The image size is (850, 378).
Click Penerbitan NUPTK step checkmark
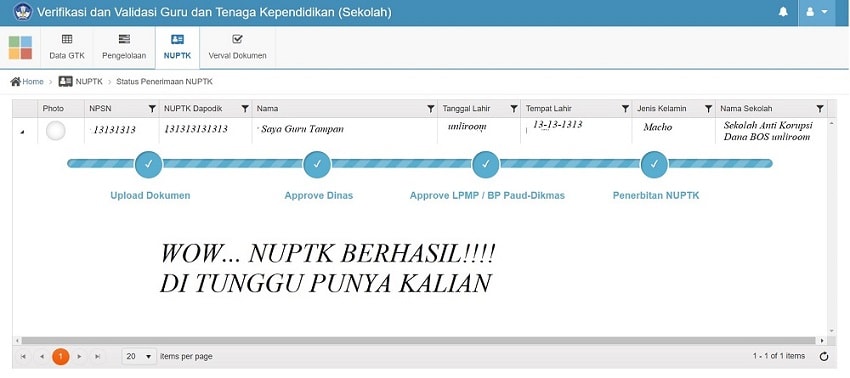654,164
